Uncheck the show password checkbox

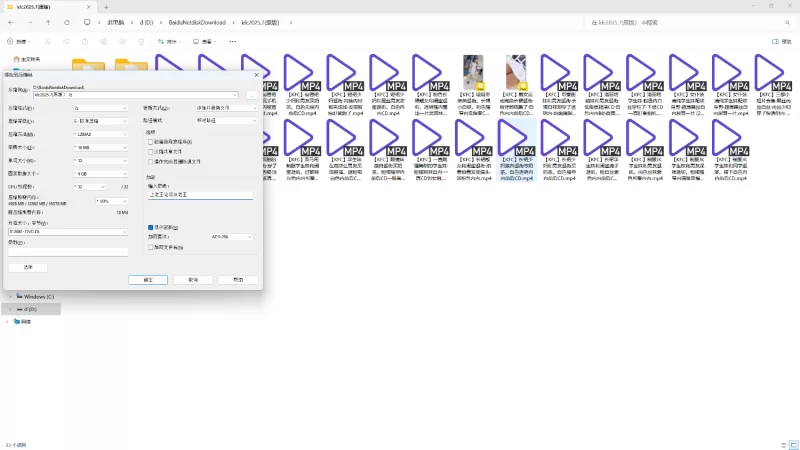pos(150,227)
